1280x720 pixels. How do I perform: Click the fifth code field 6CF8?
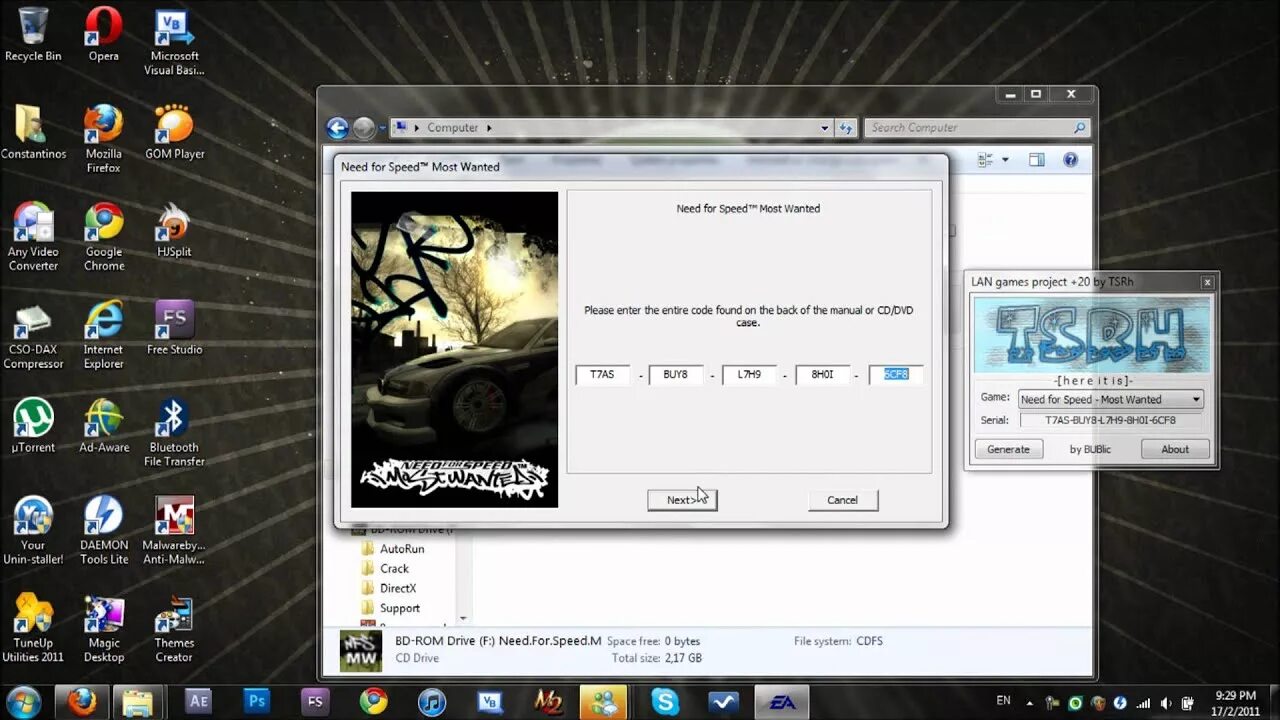pyautogui.click(x=896, y=375)
